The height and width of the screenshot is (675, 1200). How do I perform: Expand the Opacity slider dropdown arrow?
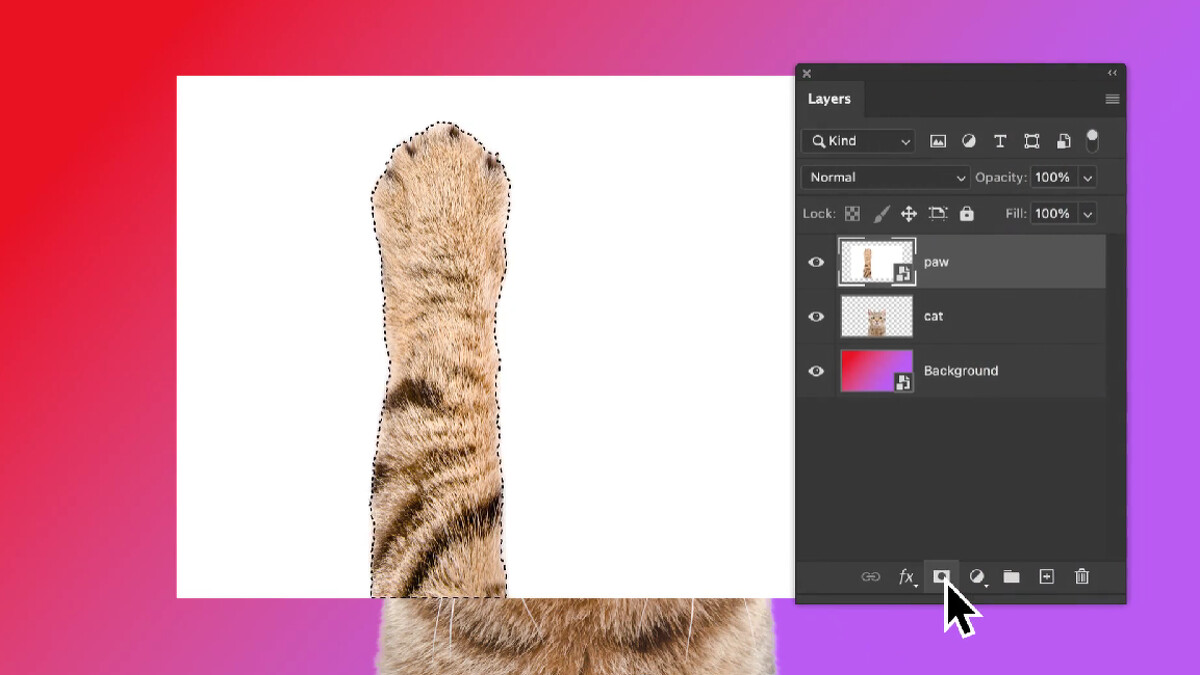click(x=1088, y=177)
